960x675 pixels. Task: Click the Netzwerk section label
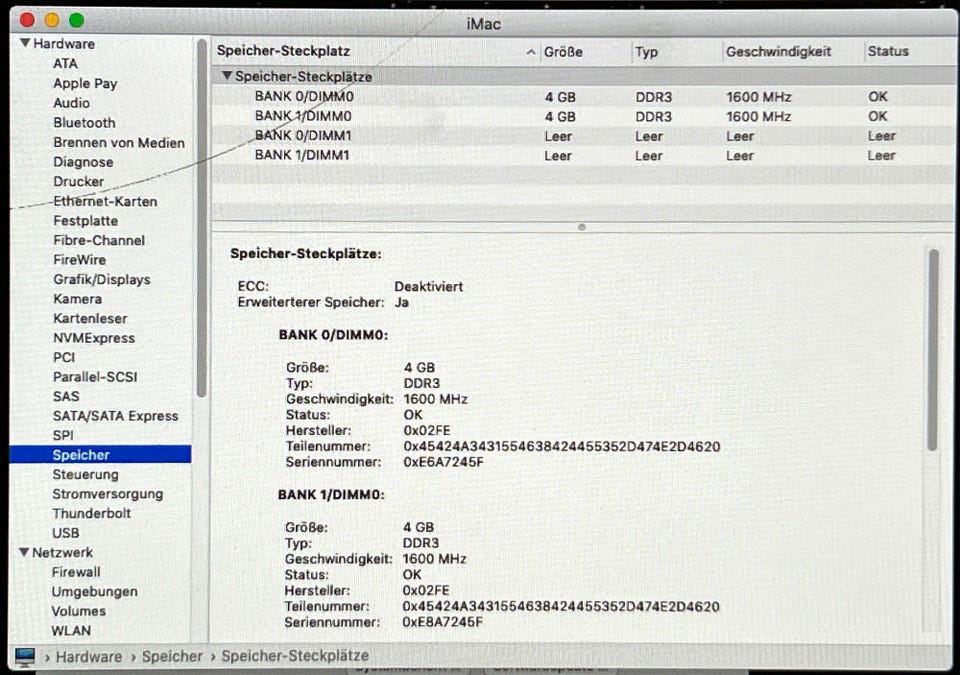click(x=62, y=552)
